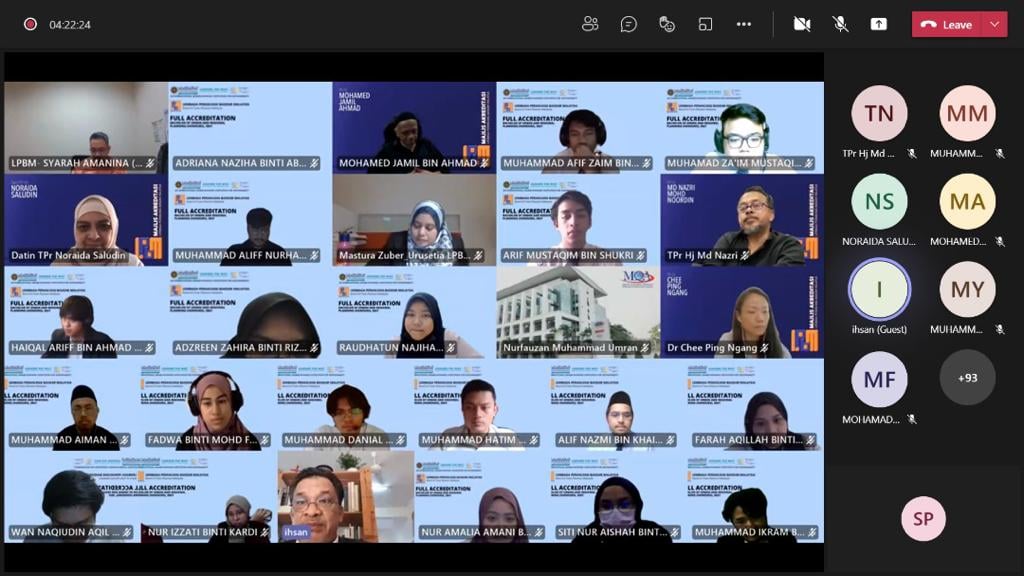
Task: Open the breakout rooms icon
Action: point(705,24)
